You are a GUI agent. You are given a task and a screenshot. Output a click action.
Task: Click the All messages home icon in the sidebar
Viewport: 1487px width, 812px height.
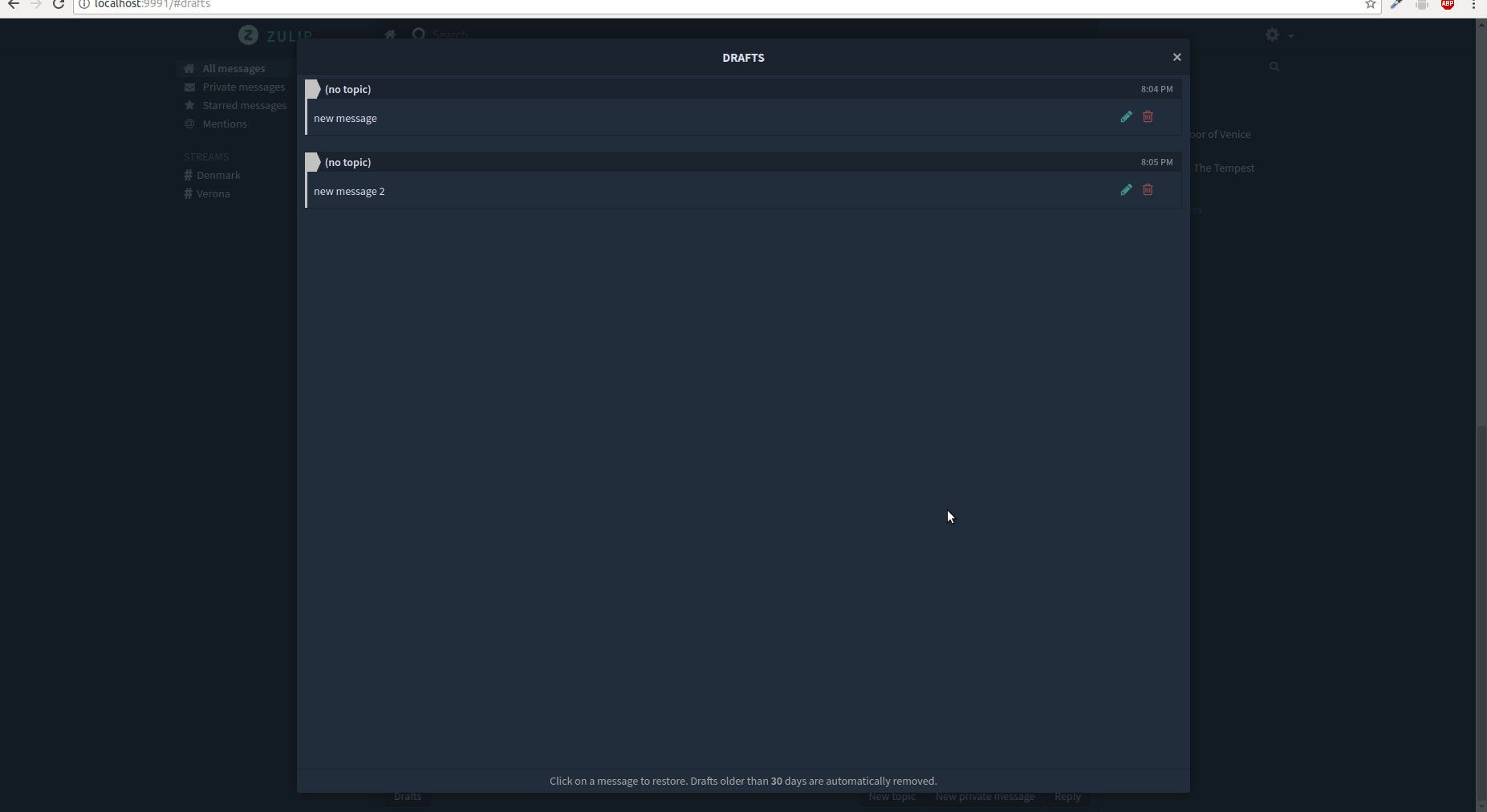(x=189, y=68)
